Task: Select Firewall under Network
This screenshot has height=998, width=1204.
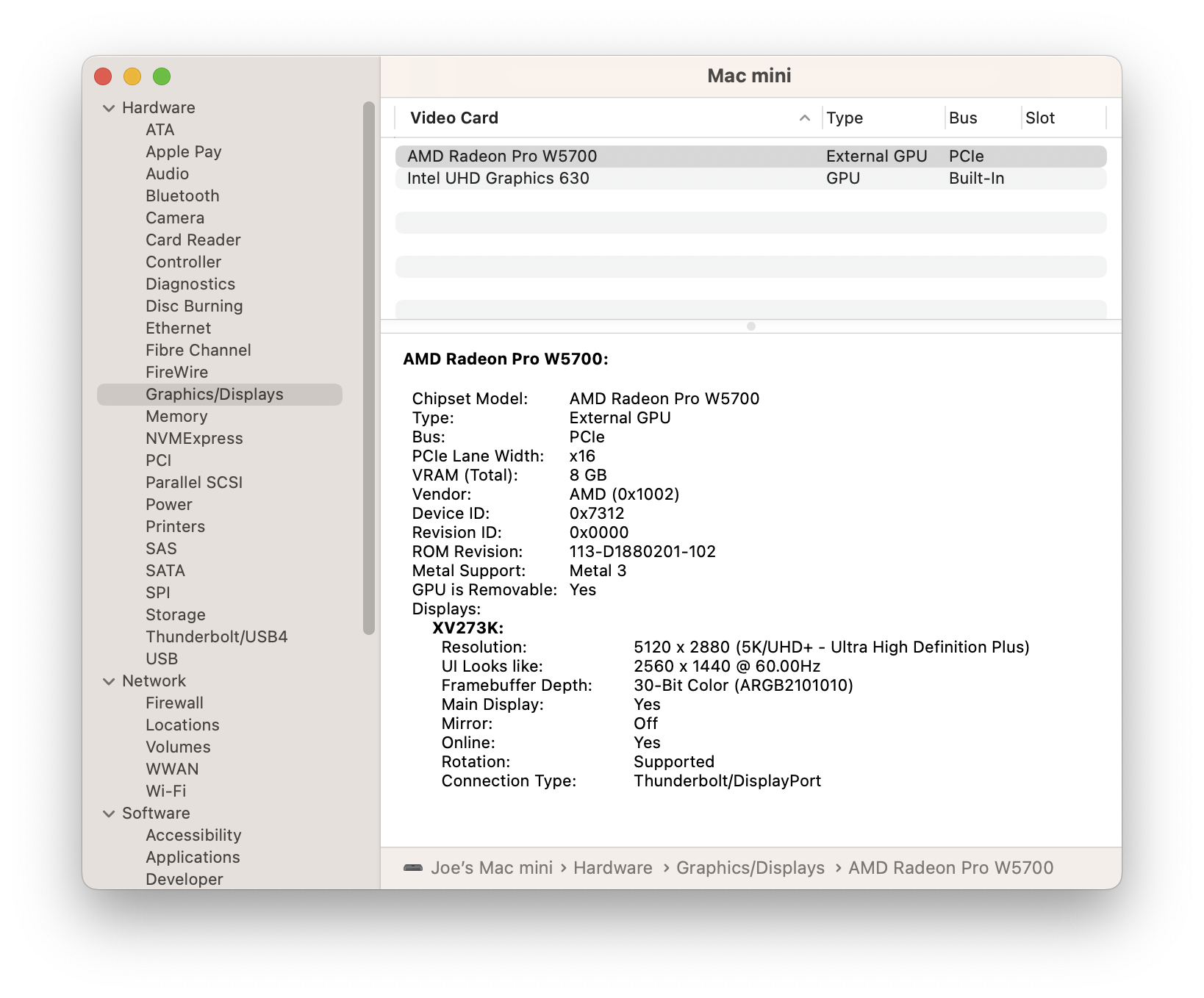Action: (175, 703)
